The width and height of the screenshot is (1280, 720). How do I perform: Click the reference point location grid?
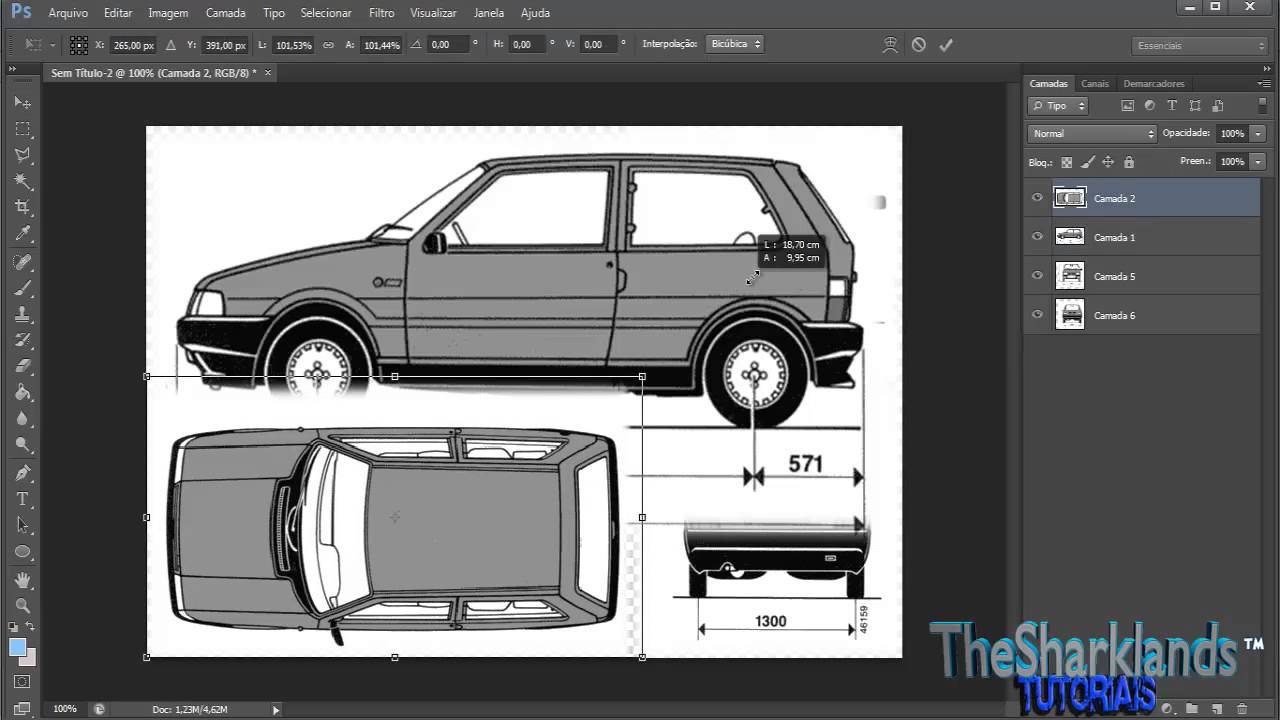point(79,44)
